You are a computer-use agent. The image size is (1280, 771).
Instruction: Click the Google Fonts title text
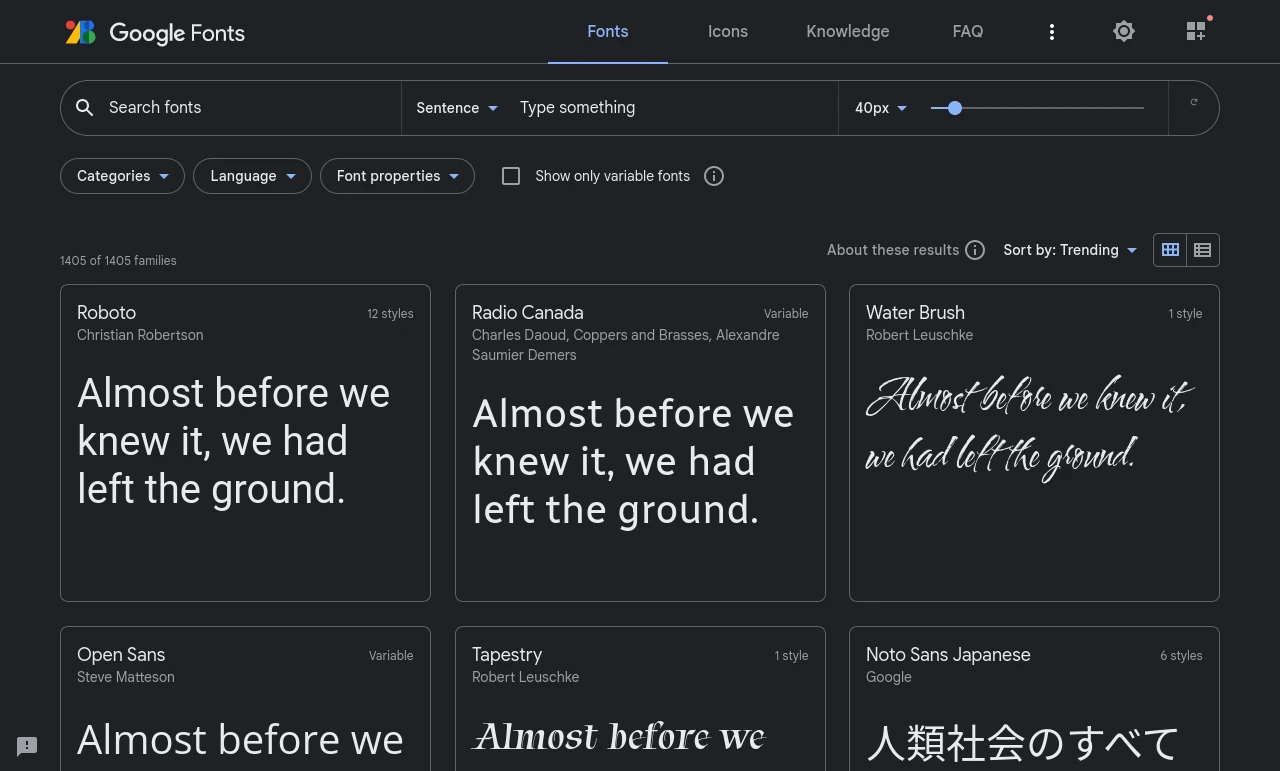coord(177,33)
